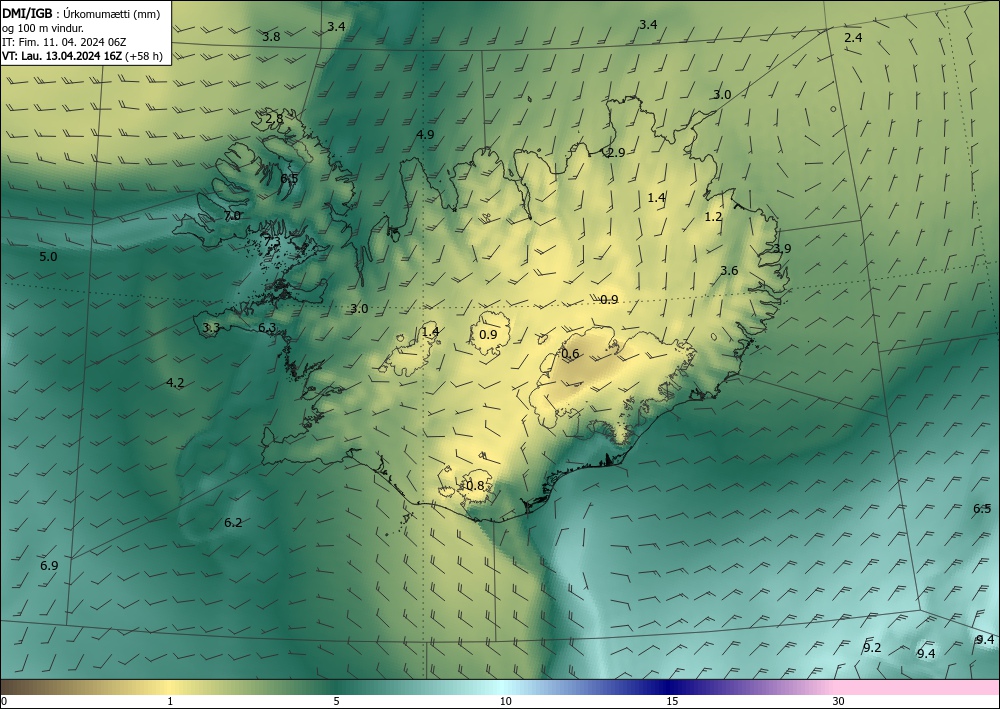Viewport: 1000px width, 709px height.
Task: Select the 'IT: Fim. 11. 04. 2024 06Z' line
Action: tap(64, 42)
